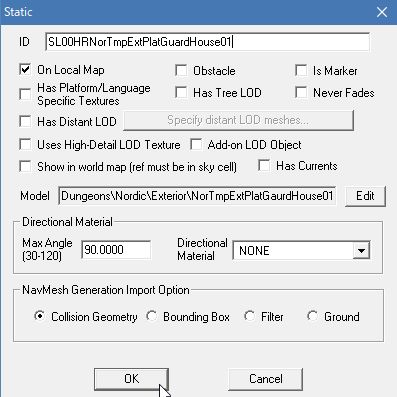Screen dimensions: 397x397
Task: Enable the Obstacle checkbox
Action: coord(181,70)
